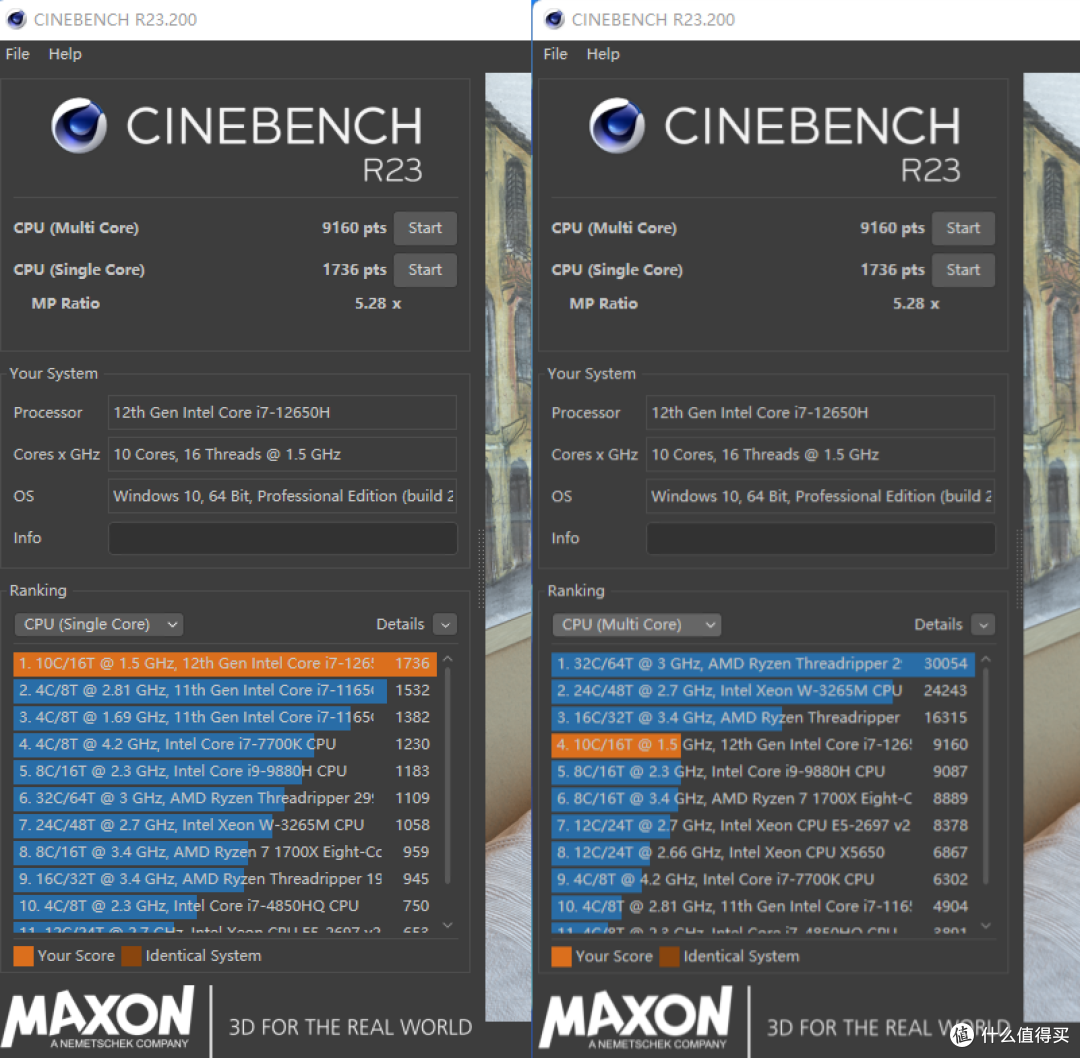
Task: Select i7-12650H row scoring 9160
Action: pyautogui.click(x=763, y=744)
